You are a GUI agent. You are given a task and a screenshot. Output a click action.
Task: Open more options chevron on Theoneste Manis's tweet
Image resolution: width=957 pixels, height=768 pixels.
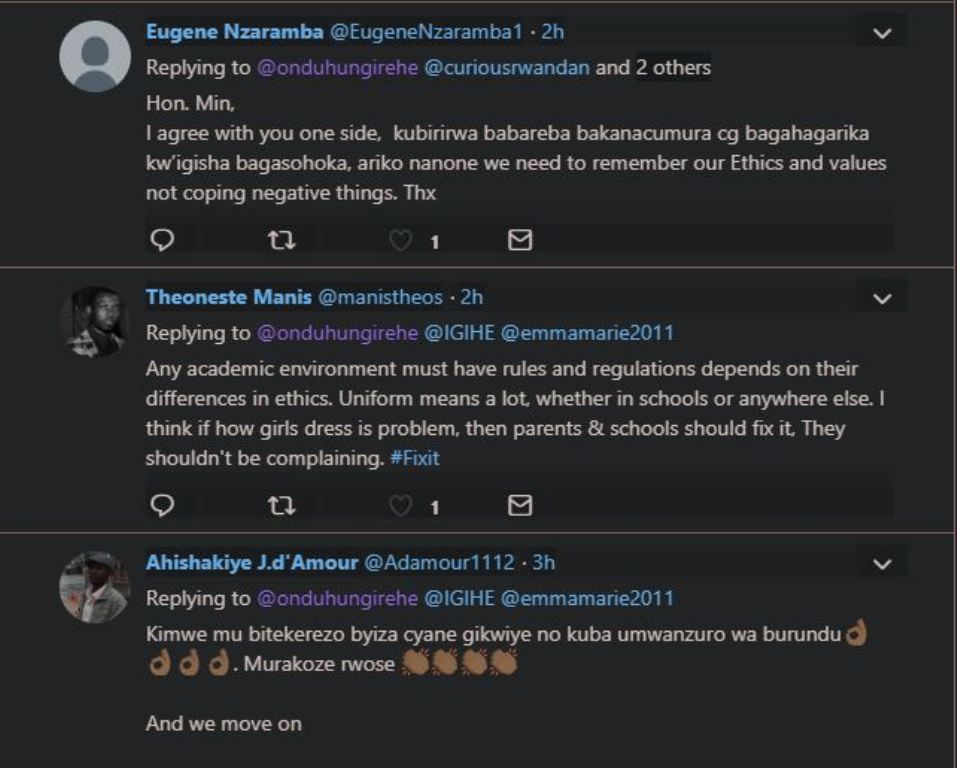coord(883,299)
